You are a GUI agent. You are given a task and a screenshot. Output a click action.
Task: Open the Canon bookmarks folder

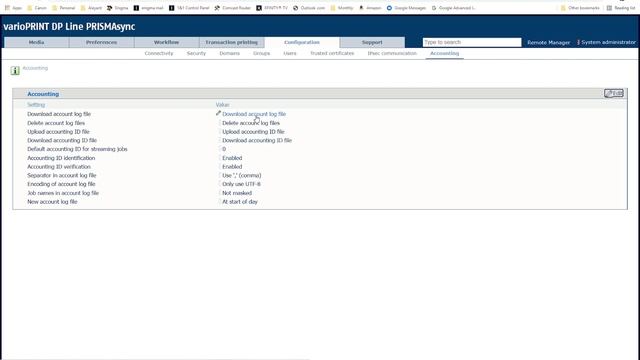click(x=37, y=8)
